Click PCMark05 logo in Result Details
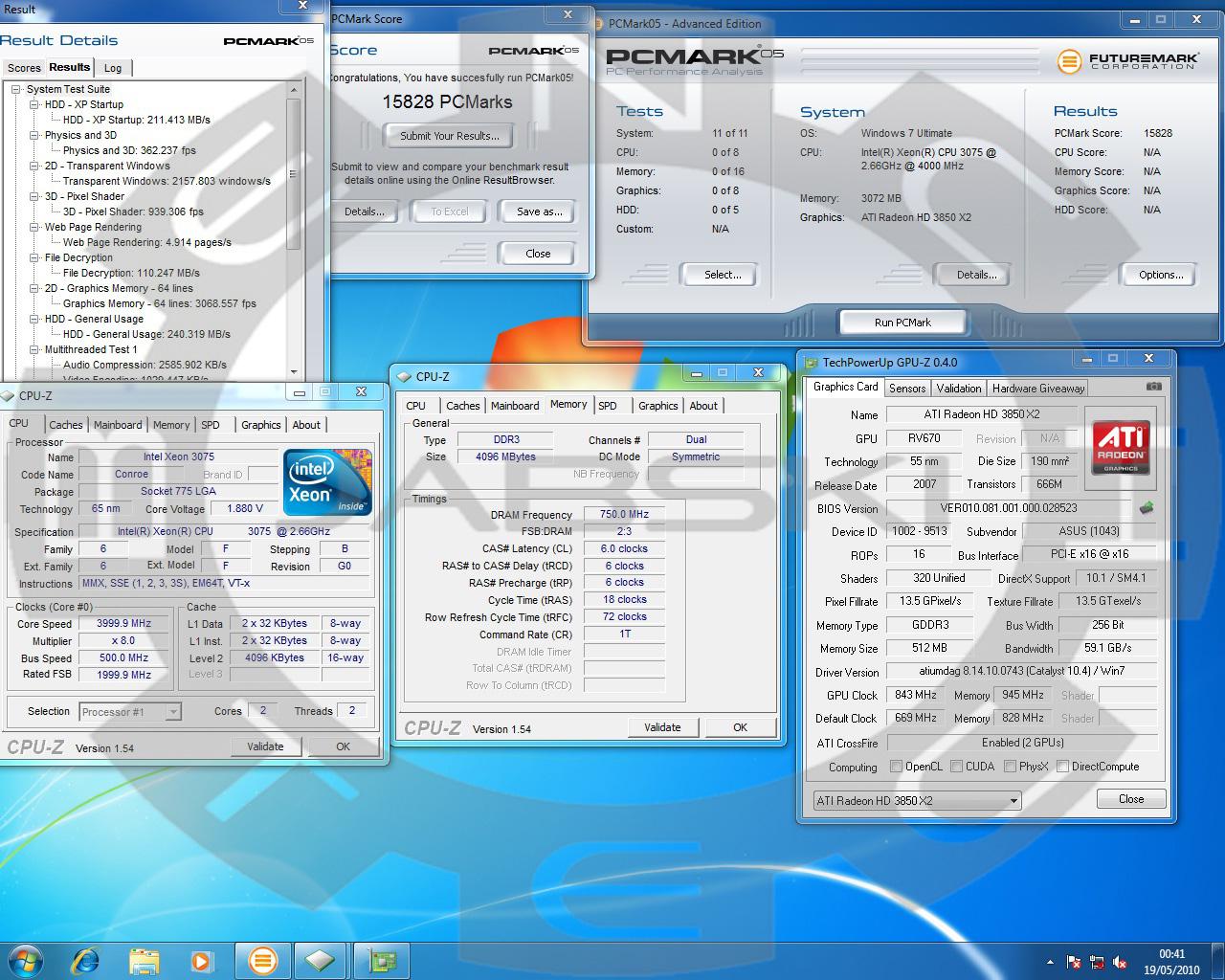This screenshot has width=1225, height=980. [x=269, y=40]
